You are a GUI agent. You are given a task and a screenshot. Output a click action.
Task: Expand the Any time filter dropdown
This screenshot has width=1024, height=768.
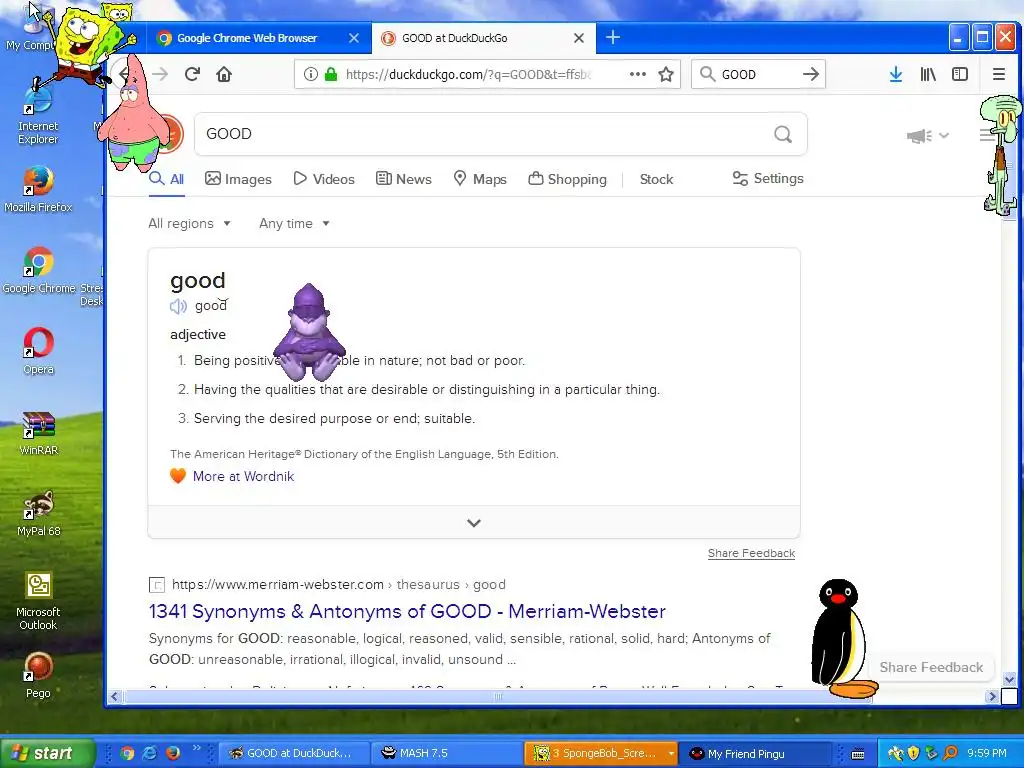294,223
